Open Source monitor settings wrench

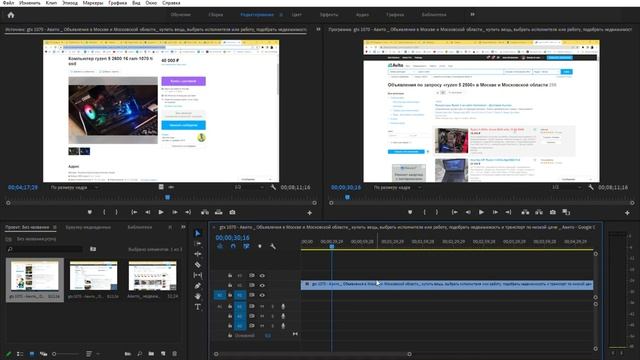tap(273, 187)
